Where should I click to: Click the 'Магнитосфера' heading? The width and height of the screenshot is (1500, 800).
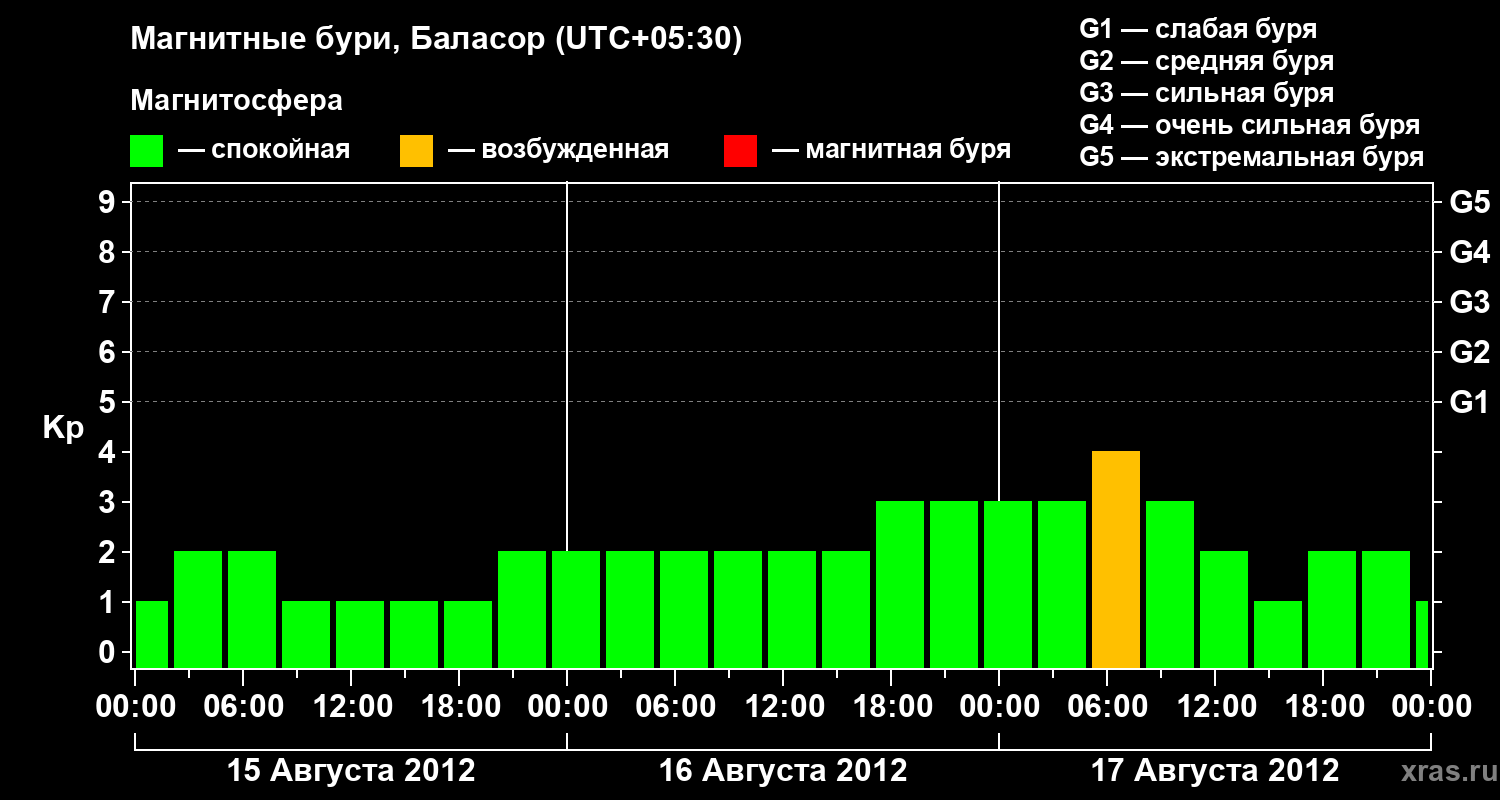(x=236, y=100)
